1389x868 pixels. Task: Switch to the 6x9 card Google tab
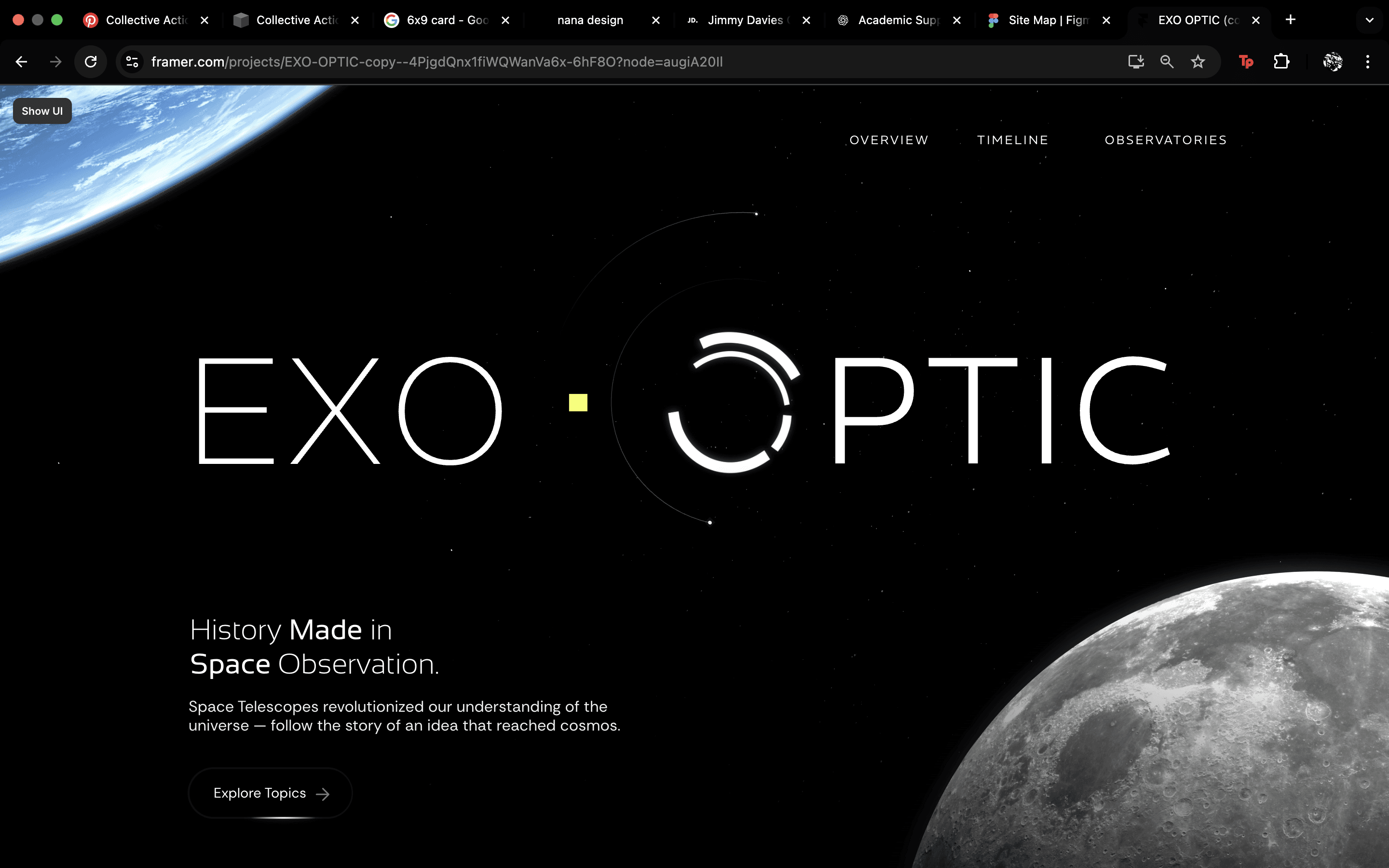(x=447, y=20)
